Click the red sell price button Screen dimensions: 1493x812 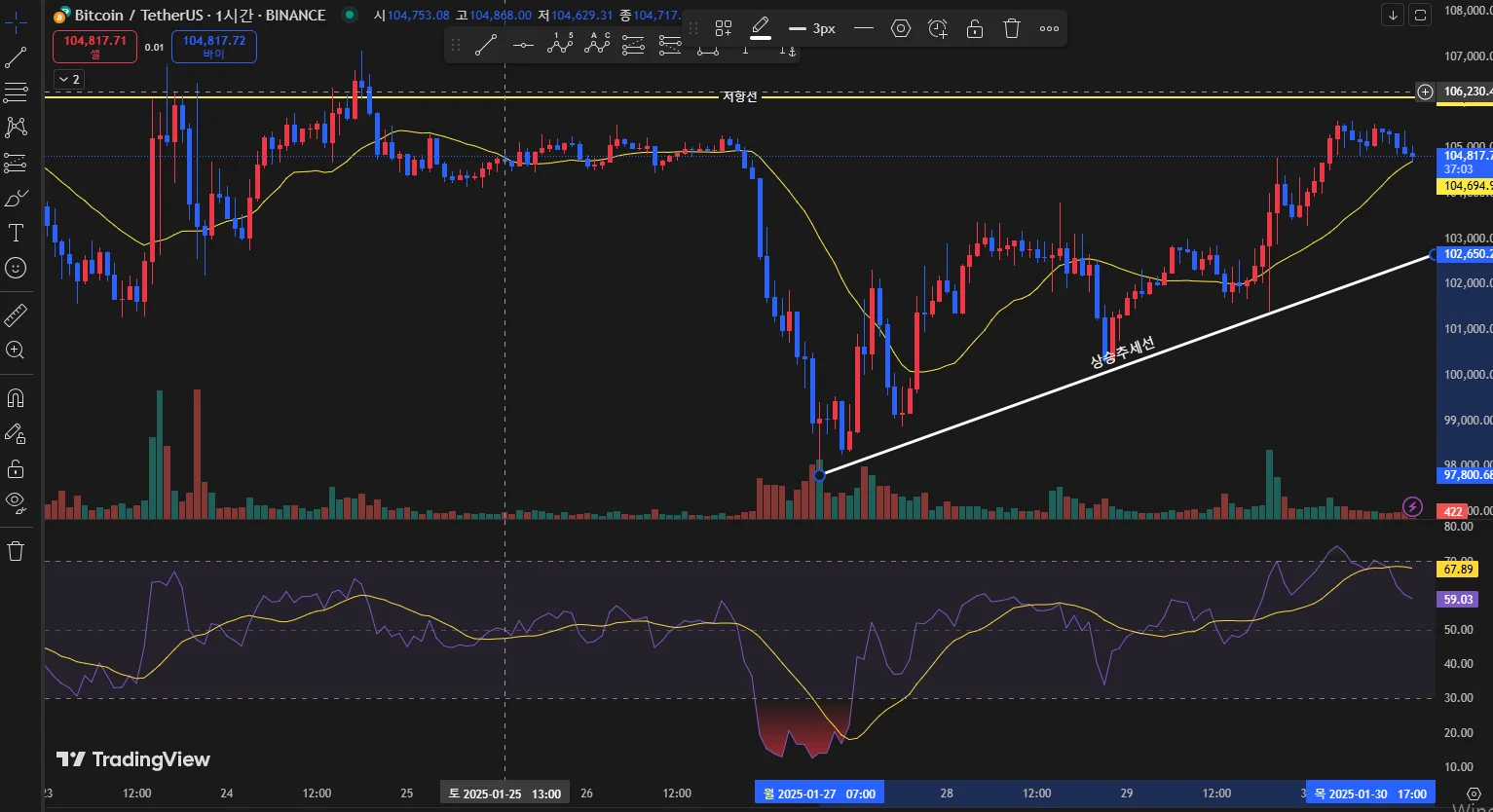pos(95,47)
